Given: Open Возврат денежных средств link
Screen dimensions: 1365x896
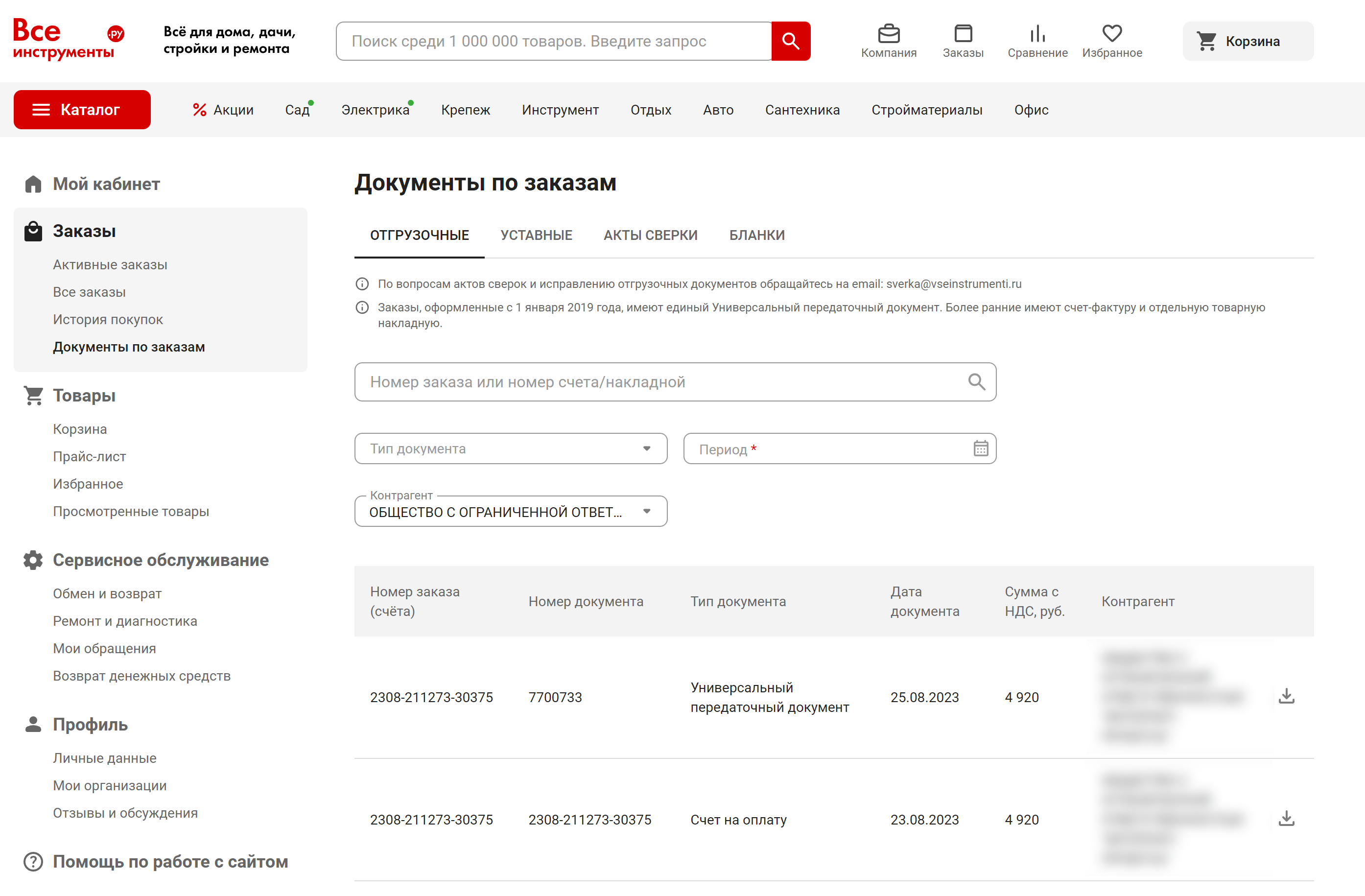Looking at the screenshot, I should coord(141,676).
